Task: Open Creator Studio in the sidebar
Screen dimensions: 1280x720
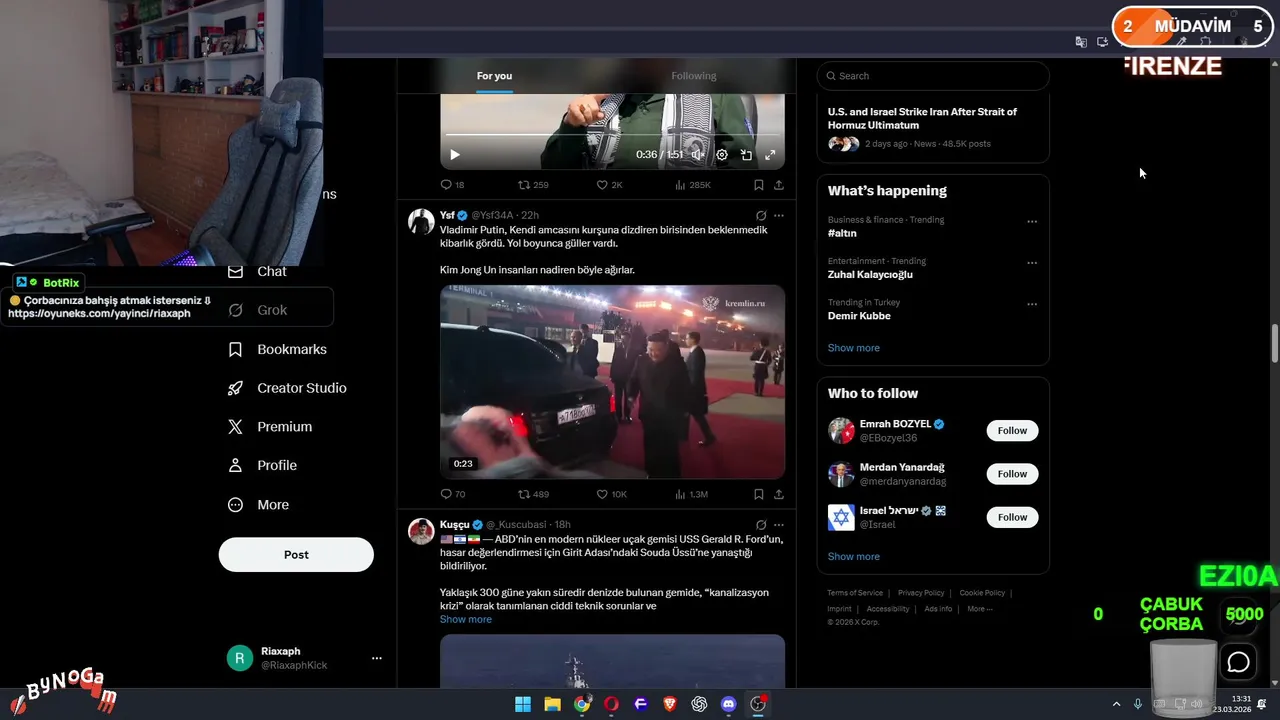Action: point(288,388)
